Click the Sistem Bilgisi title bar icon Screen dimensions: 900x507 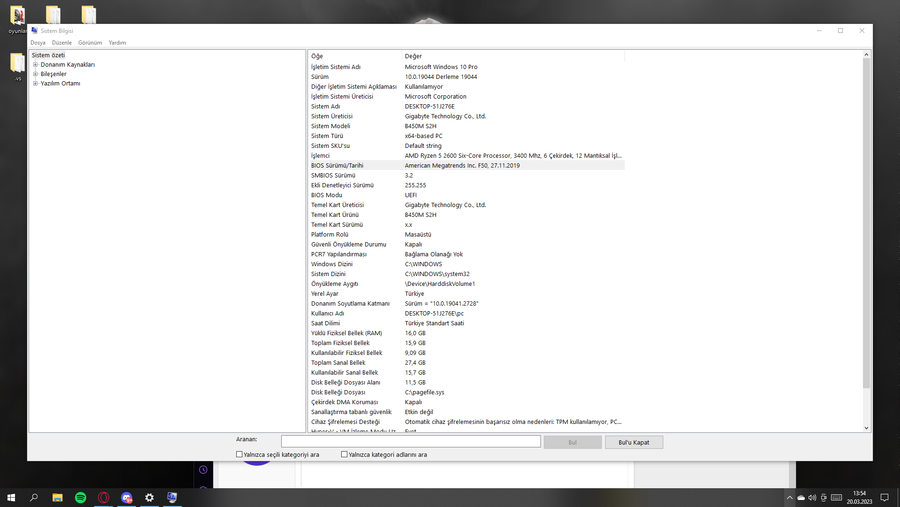[34, 30]
